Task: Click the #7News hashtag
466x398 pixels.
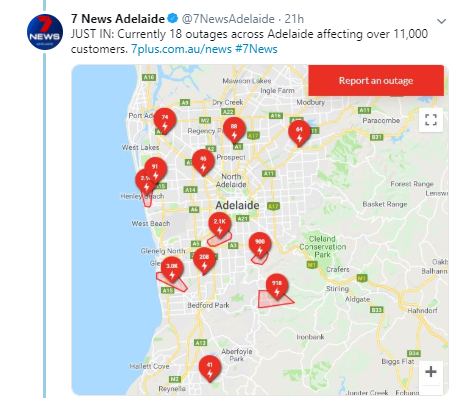Action: pos(256,49)
